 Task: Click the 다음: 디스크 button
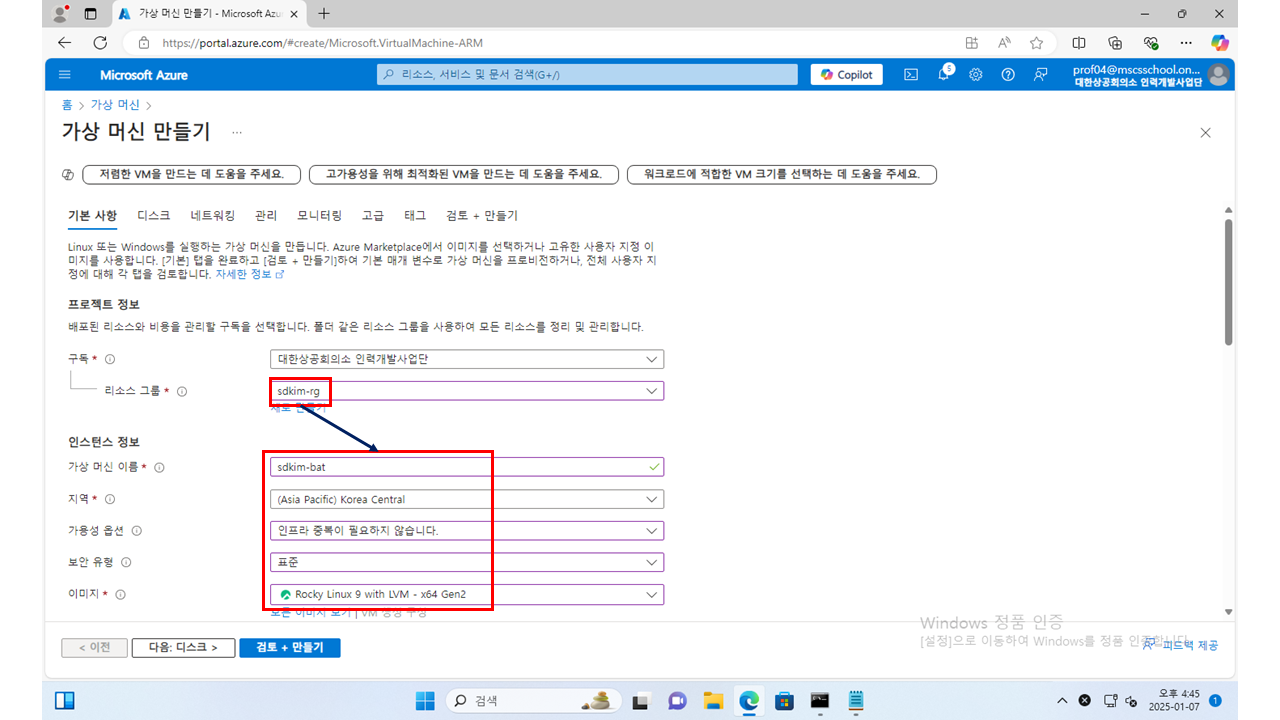(x=183, y=648)
